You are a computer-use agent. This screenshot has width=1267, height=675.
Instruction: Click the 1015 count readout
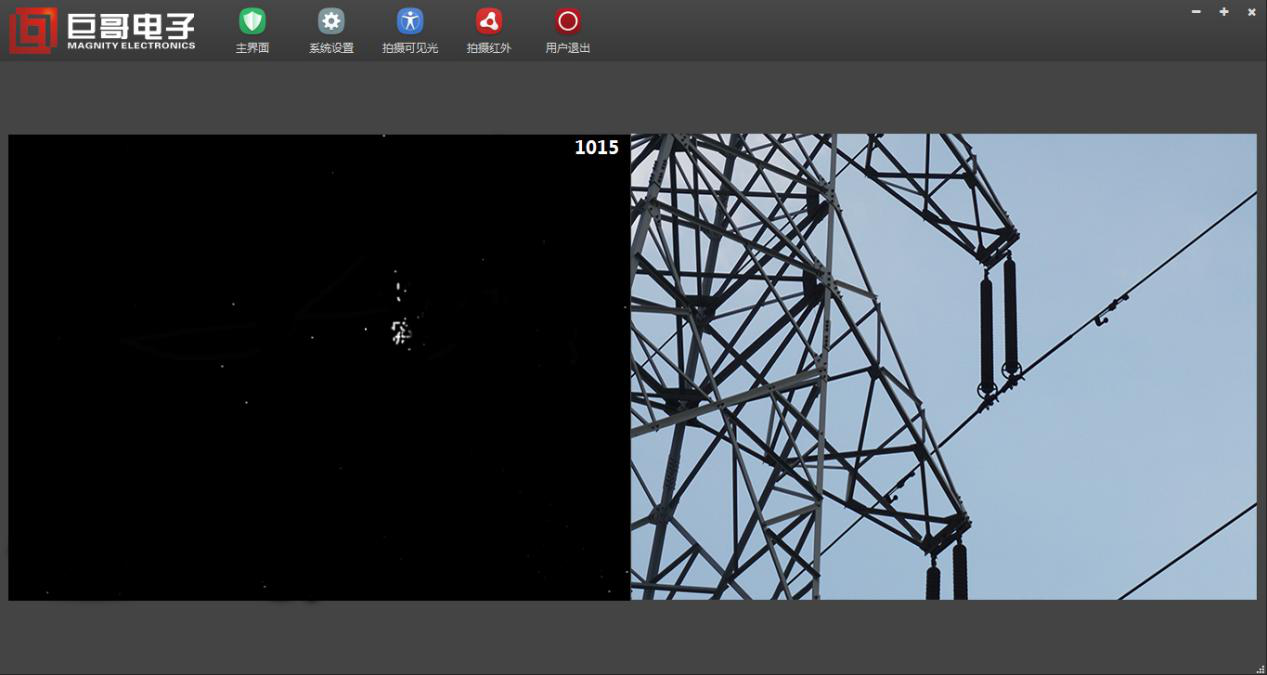(597, 148)
